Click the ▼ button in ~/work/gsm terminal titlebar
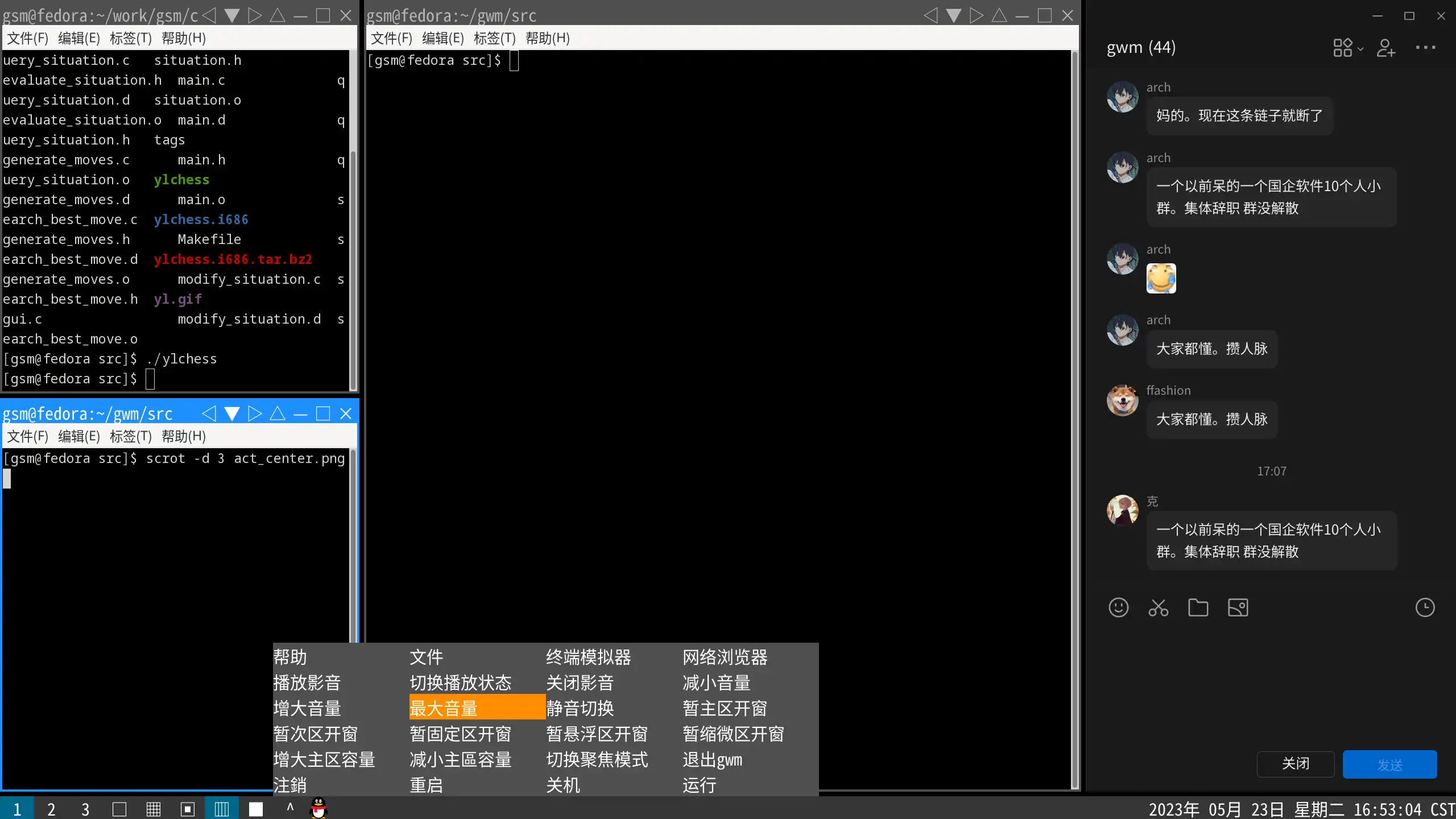Image resolution: width=1456 pixels, height=819 pixels. (x=232, y=15)
